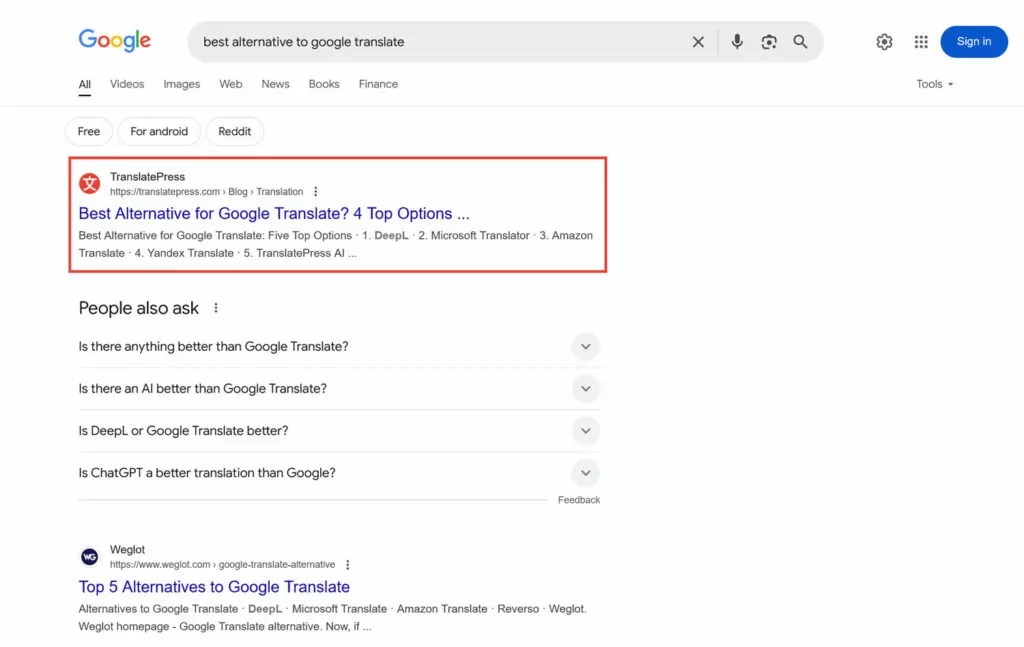Open the People also ask more options menu
The image size is (1024, 647).
coord(216,308)
